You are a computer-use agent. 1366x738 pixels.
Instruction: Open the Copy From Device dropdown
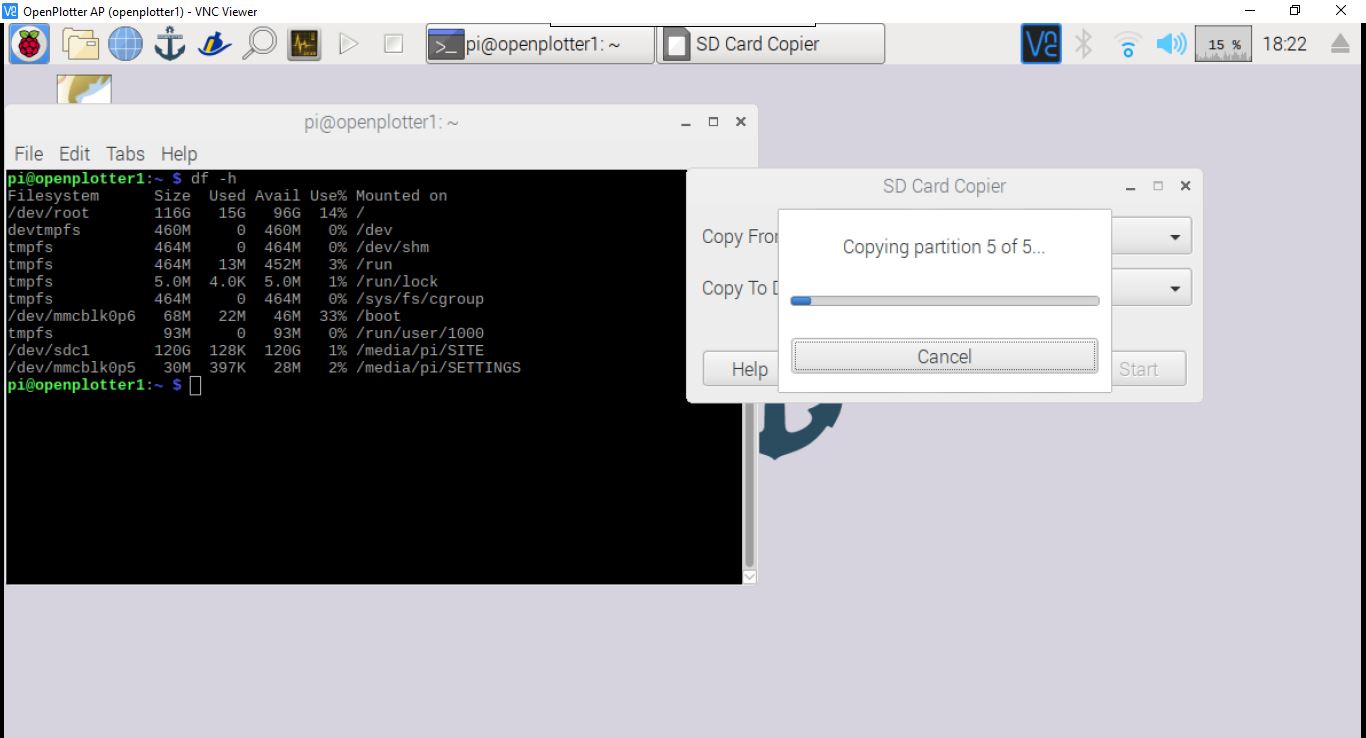point(1173,236)
